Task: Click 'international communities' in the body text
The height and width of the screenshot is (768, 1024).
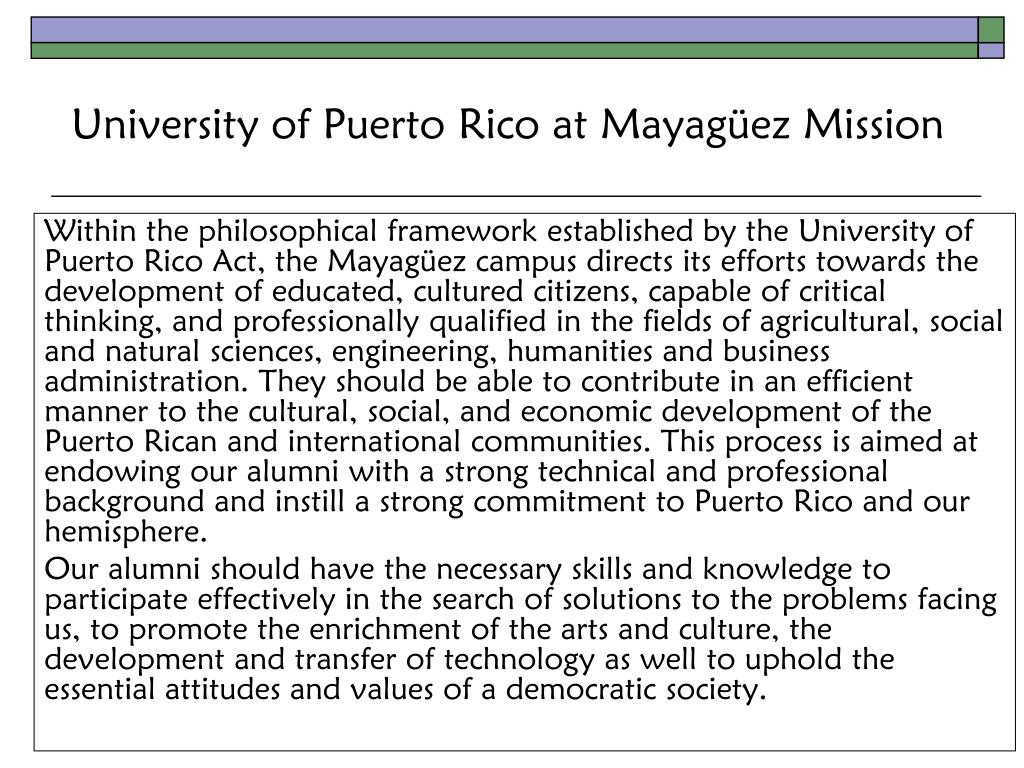Action: coord(466,441)
